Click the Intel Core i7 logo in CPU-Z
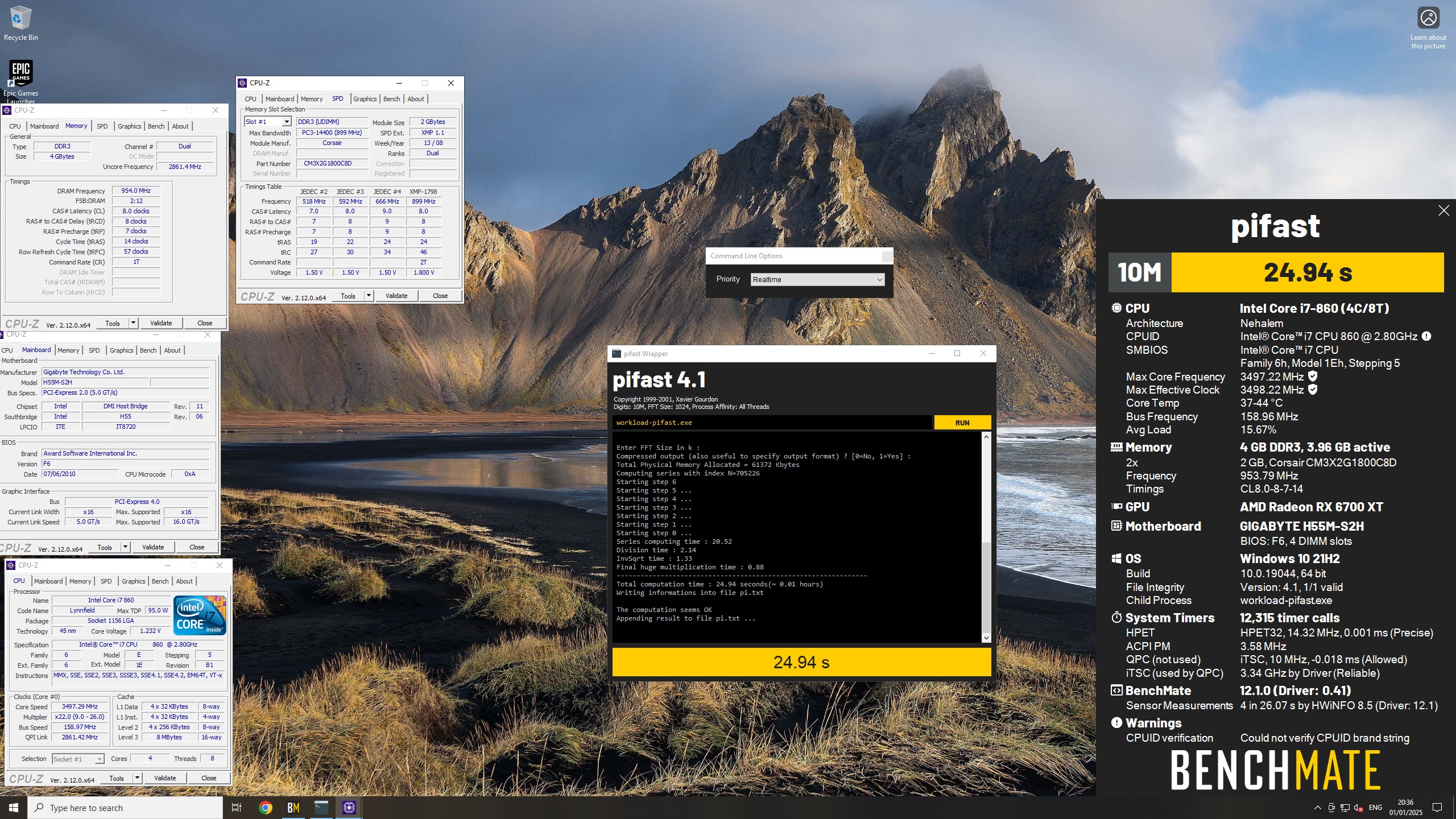Viewport: 1456px width, 819px height. (200, 615)
